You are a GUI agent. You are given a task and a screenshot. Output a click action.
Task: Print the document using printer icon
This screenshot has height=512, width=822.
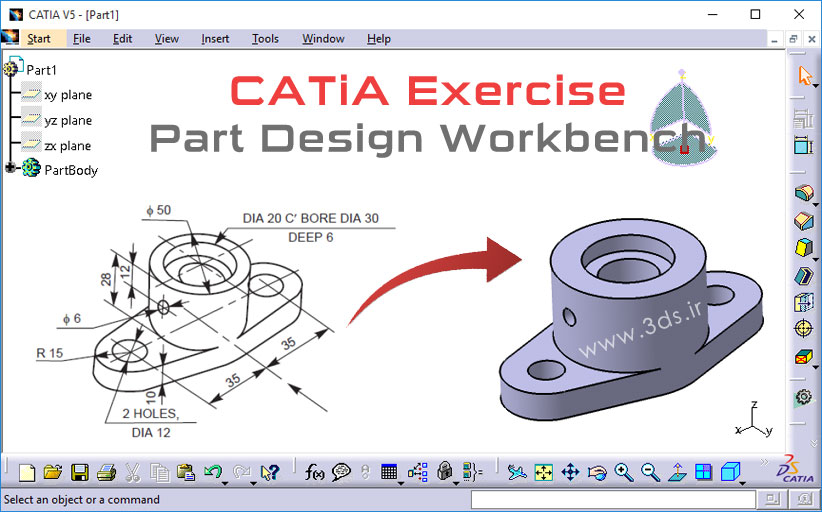tap(106, 473)
